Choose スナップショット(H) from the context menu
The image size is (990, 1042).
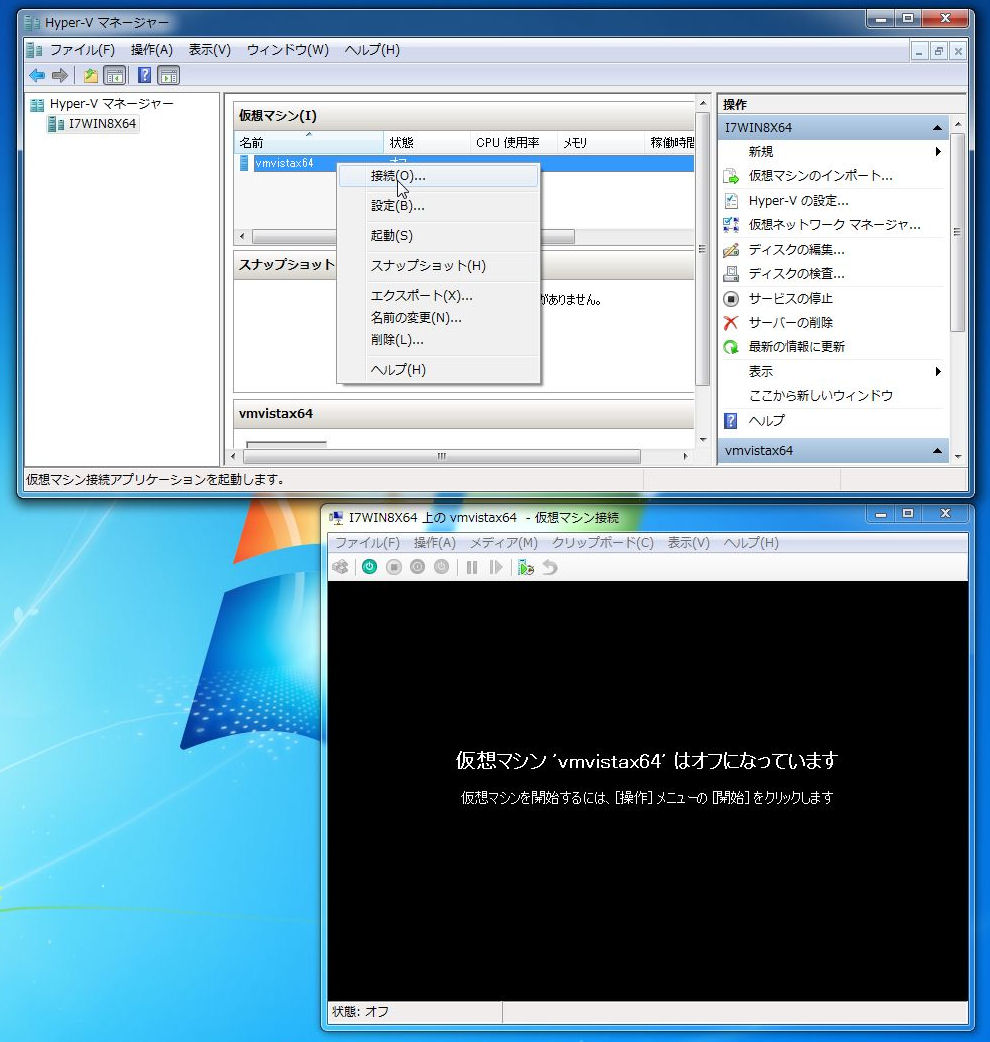[x=439, y=266]
